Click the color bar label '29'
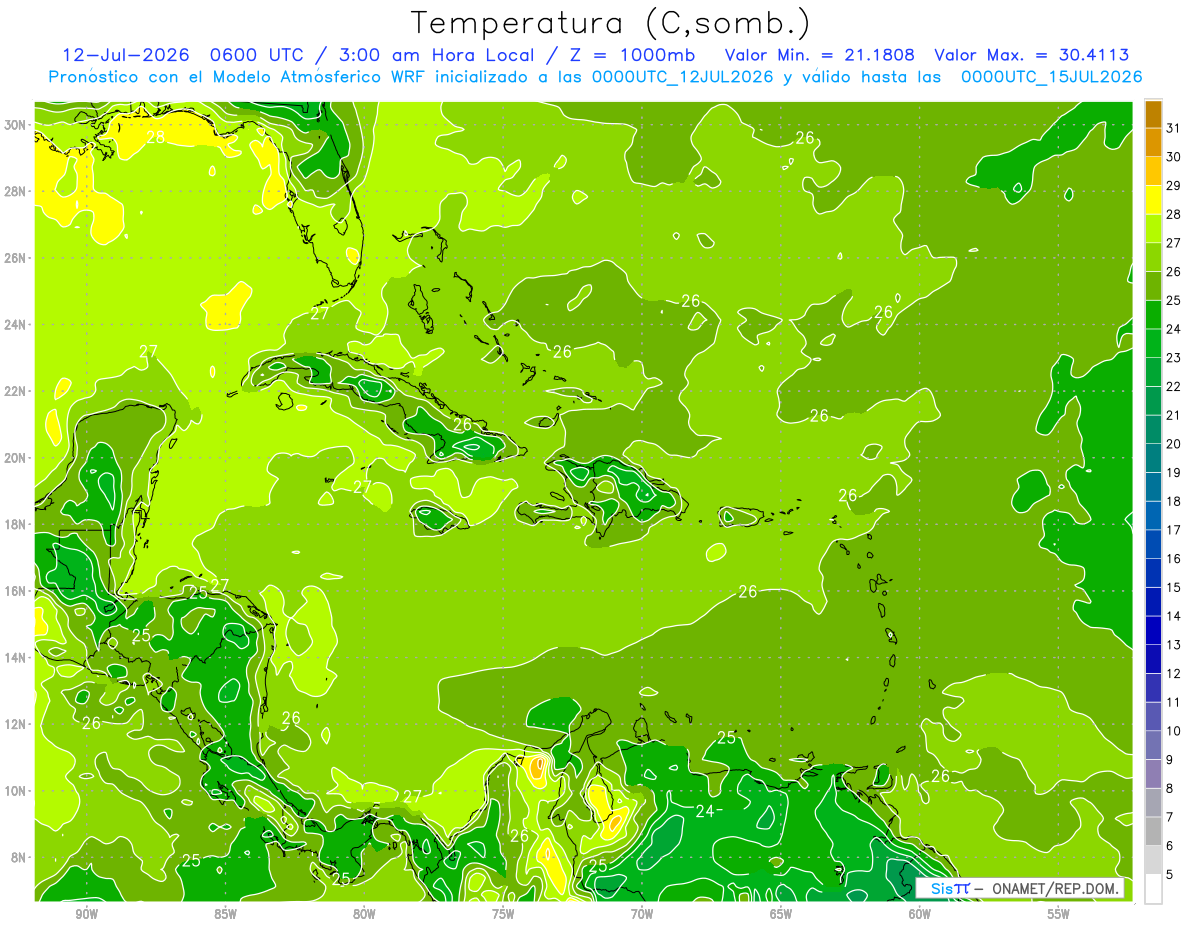Image resolution: width=1200 pixels, height=927 pixels. [1174, 186]
